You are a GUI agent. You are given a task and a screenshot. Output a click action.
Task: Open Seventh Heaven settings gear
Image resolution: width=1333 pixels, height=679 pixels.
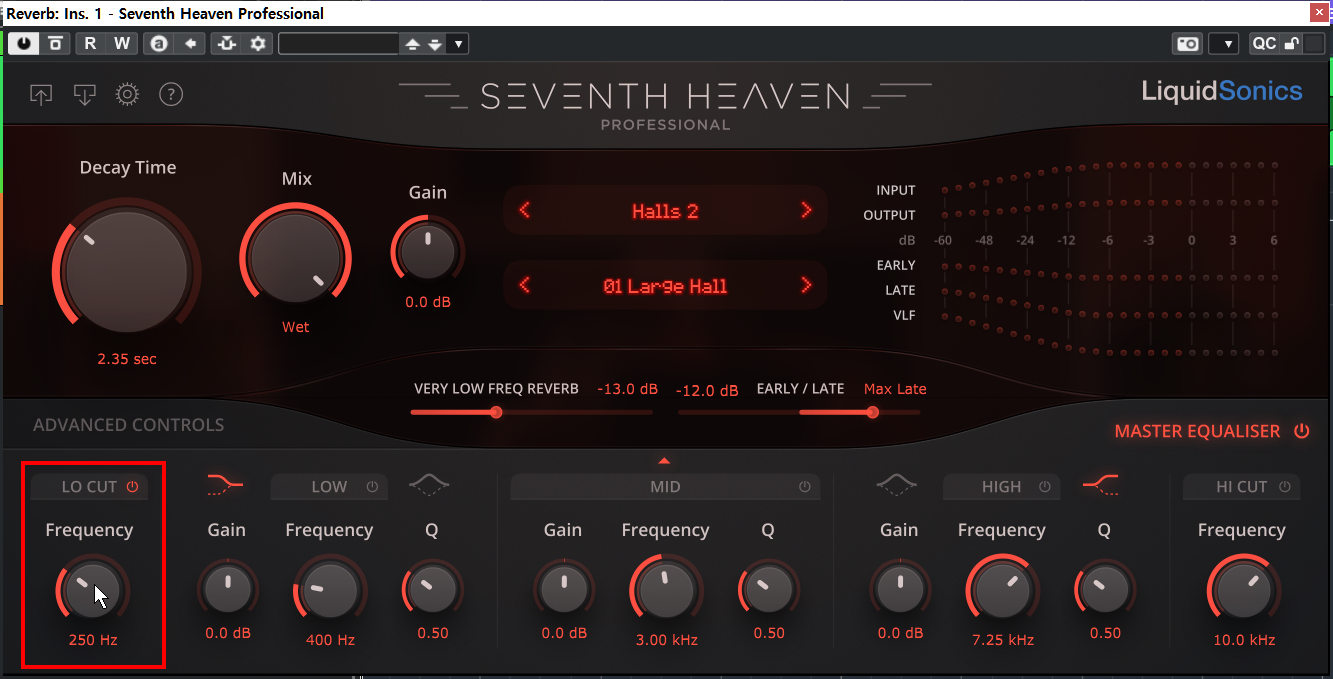(127, 95)
